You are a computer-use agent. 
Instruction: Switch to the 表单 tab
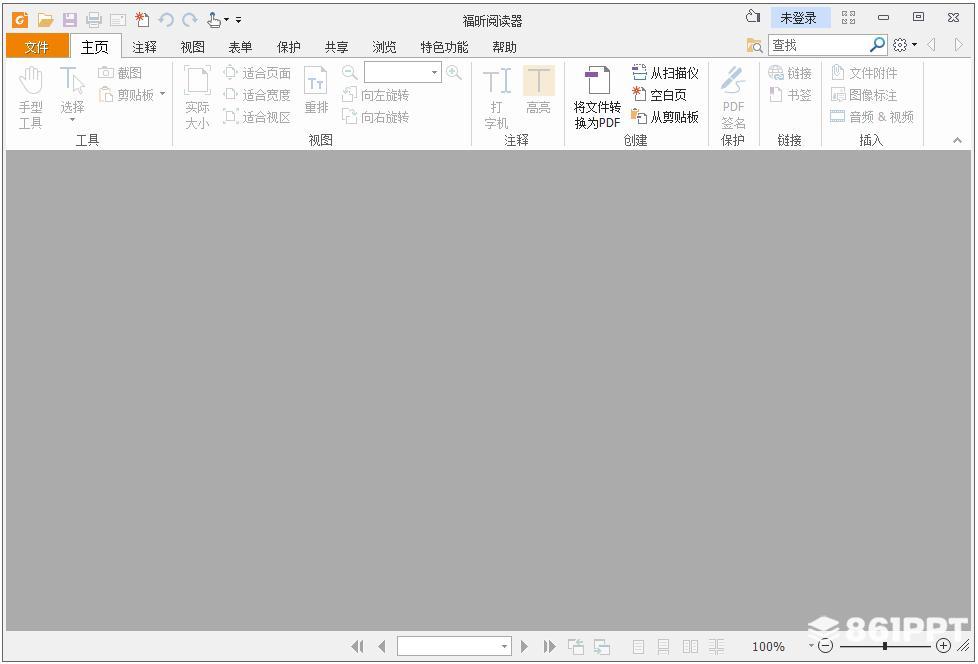pyautogui.click(x=240, y=47)
